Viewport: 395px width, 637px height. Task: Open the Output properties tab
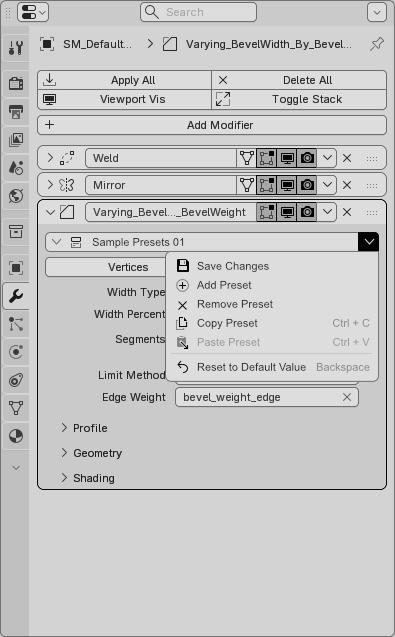pyautogui.click(x=16, y=112)
